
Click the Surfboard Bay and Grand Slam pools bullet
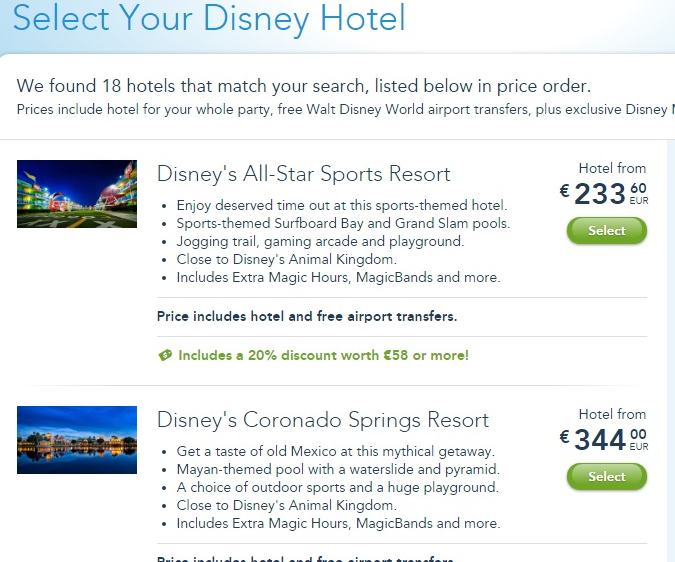pos(343,223)
